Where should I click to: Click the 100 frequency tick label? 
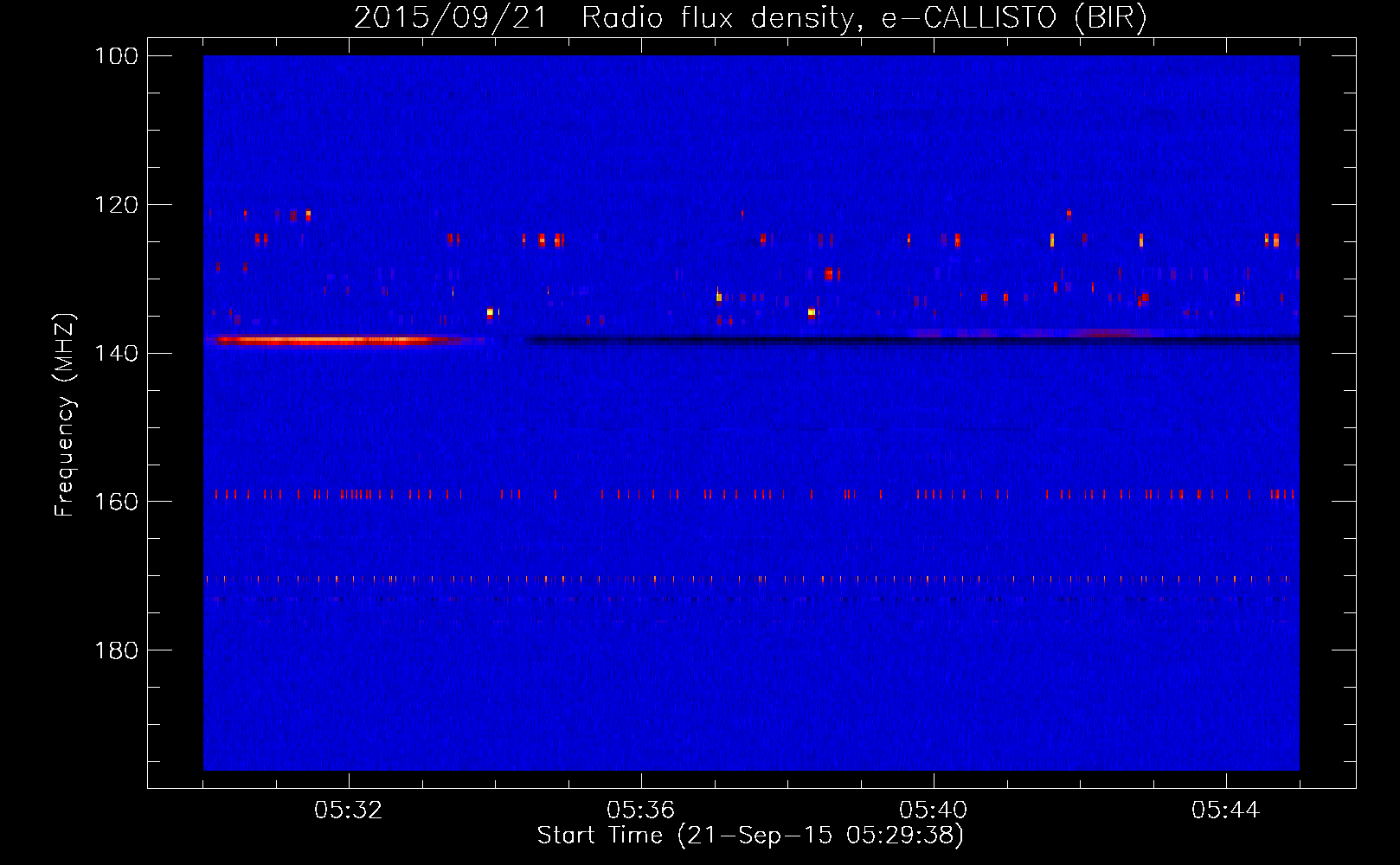click(118, 56)
